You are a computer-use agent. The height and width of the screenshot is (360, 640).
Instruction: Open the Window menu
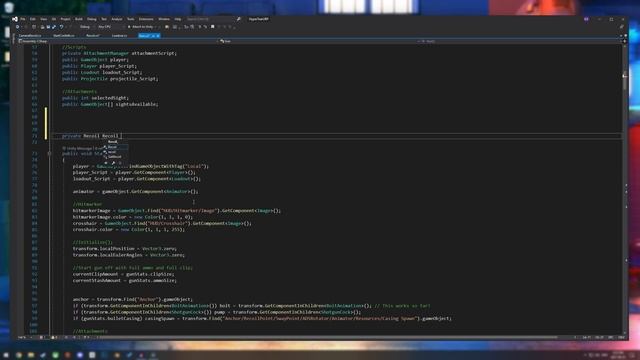pos(164,19)
